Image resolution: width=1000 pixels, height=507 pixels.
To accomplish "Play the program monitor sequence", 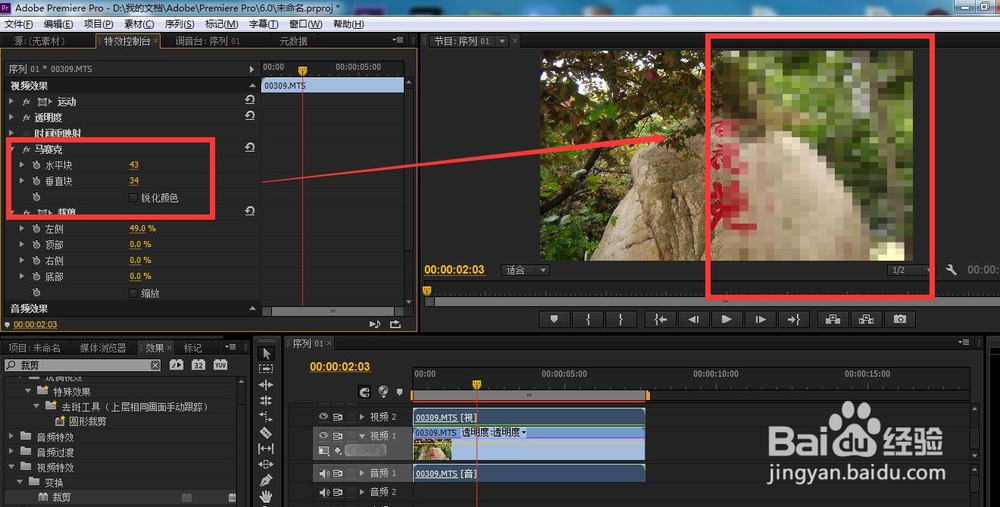I will 726,320.
